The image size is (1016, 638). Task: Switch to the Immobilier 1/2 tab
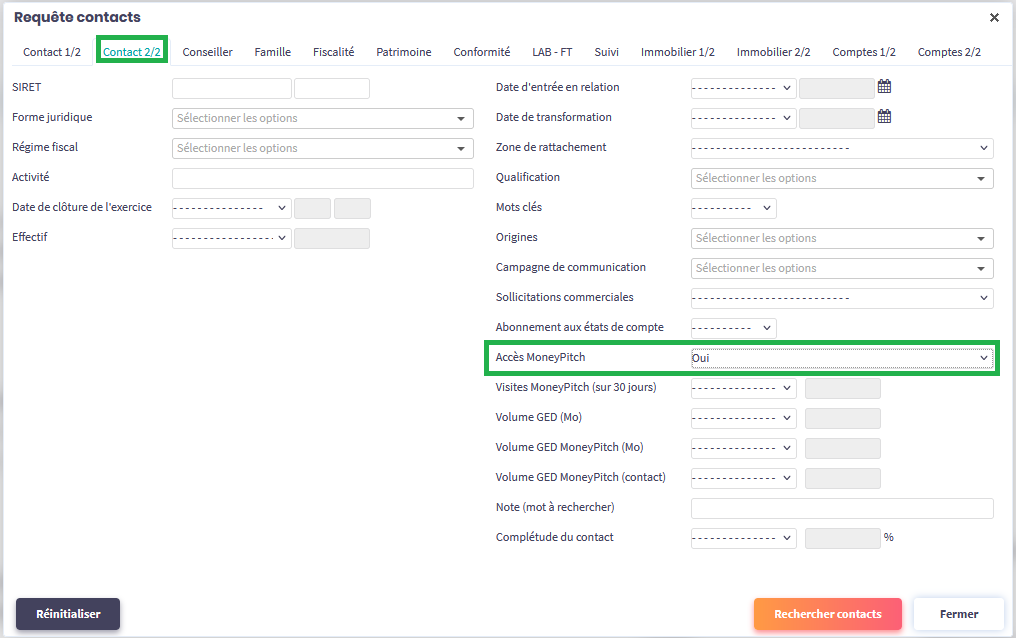[678, 52]
